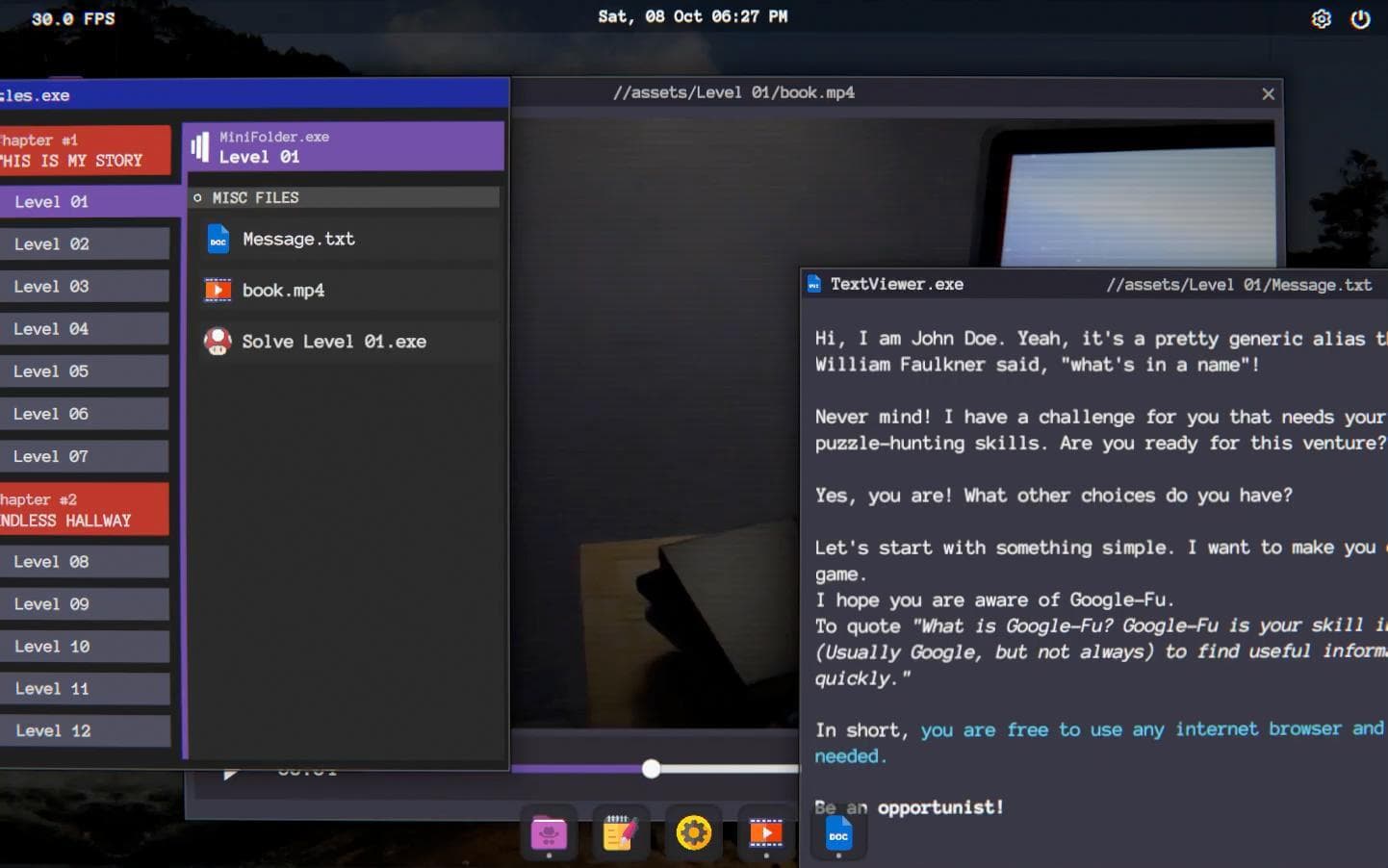Run Solve Level 01.exe
This screenshot has height=868, width=1388.
click(334, 342)
